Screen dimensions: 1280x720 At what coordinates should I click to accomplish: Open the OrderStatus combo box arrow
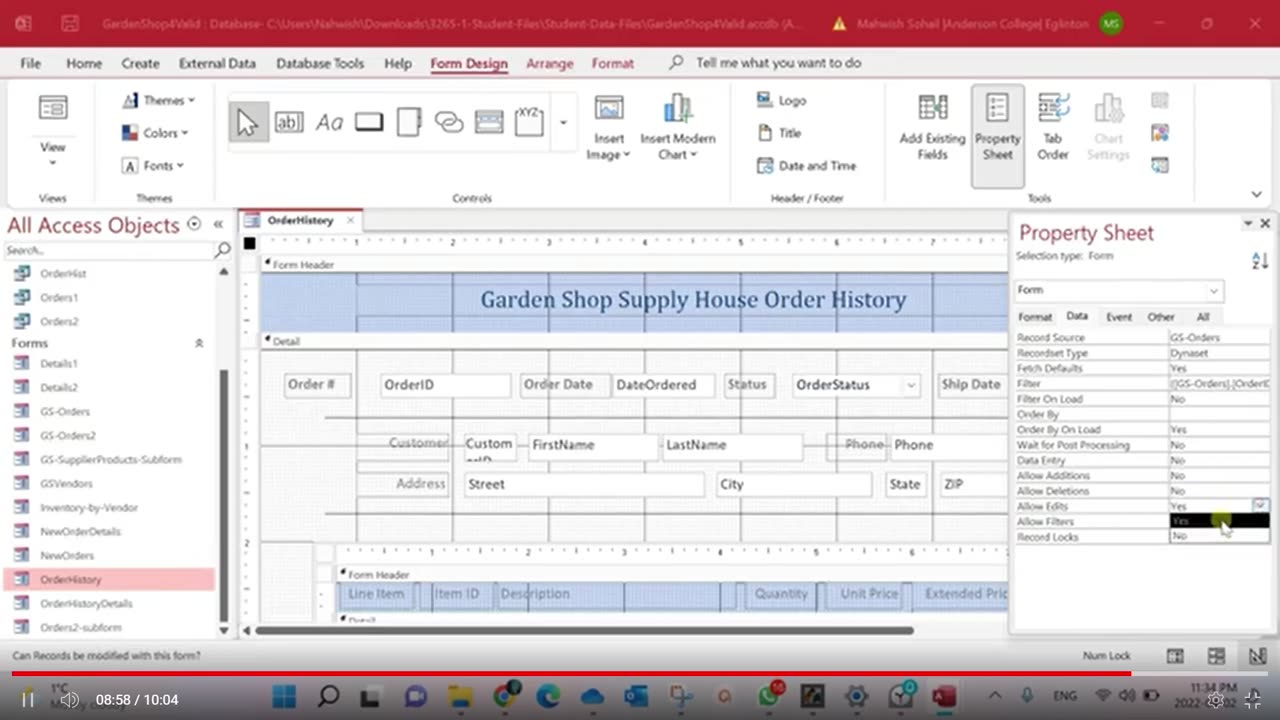click(911, 385)
